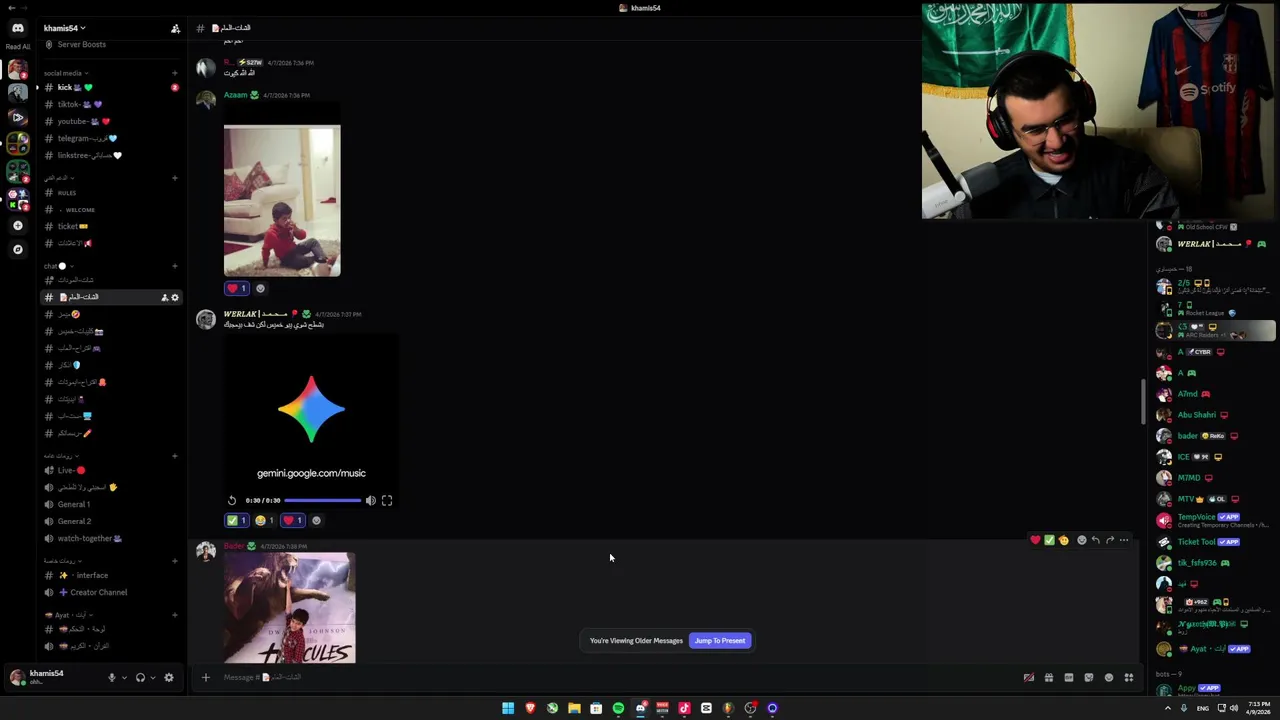1280x720 pixels.
Task: Open headphone output options chevron
Action: coord(152,677)
